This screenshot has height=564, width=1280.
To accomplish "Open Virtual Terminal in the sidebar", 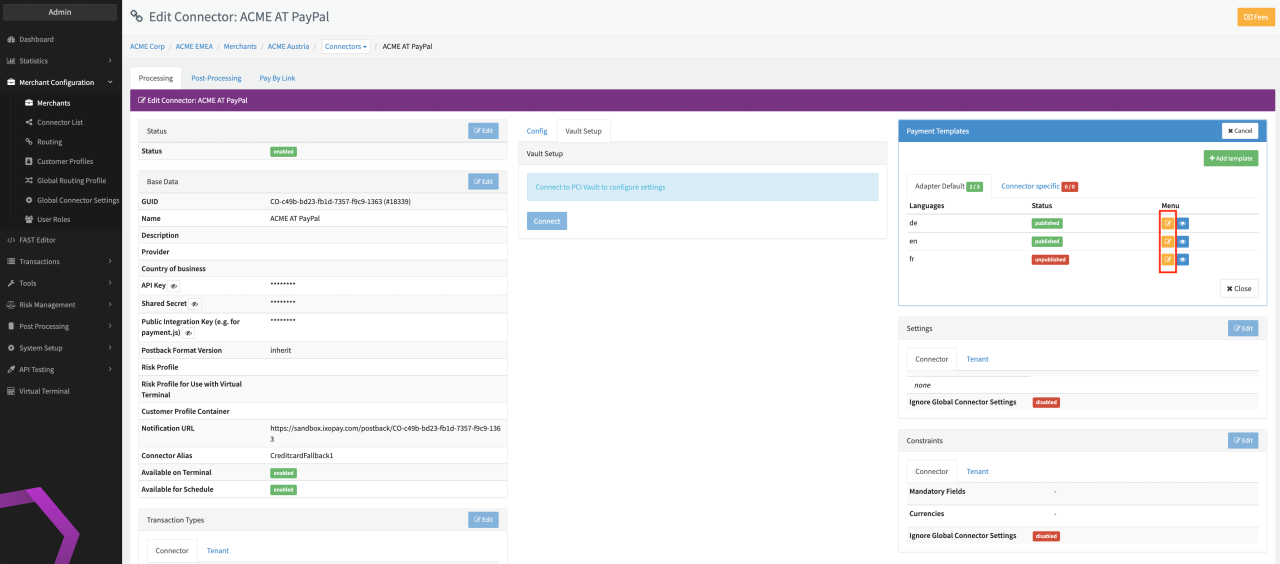I will pyautogui.click(x=44, y=391).
